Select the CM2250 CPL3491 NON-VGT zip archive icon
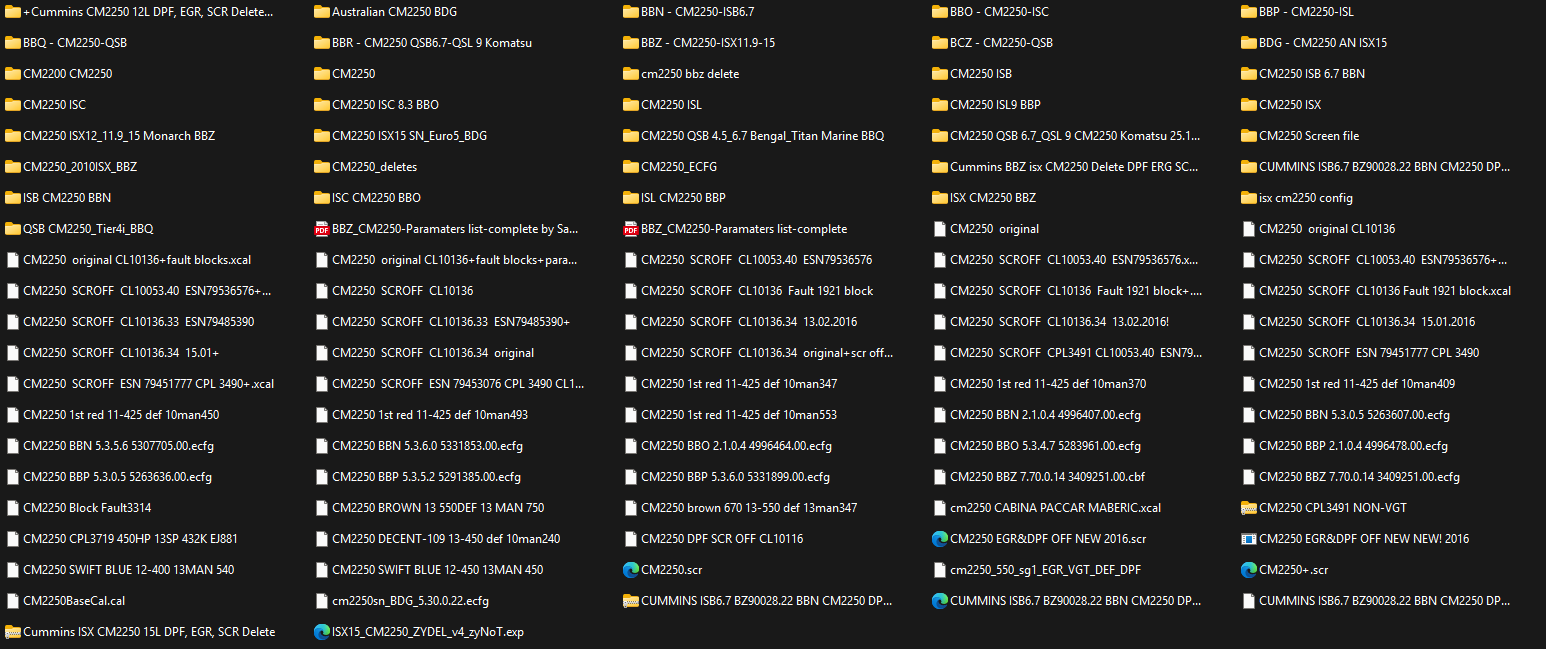The image size is (1546, 649). pos(1249,508)
